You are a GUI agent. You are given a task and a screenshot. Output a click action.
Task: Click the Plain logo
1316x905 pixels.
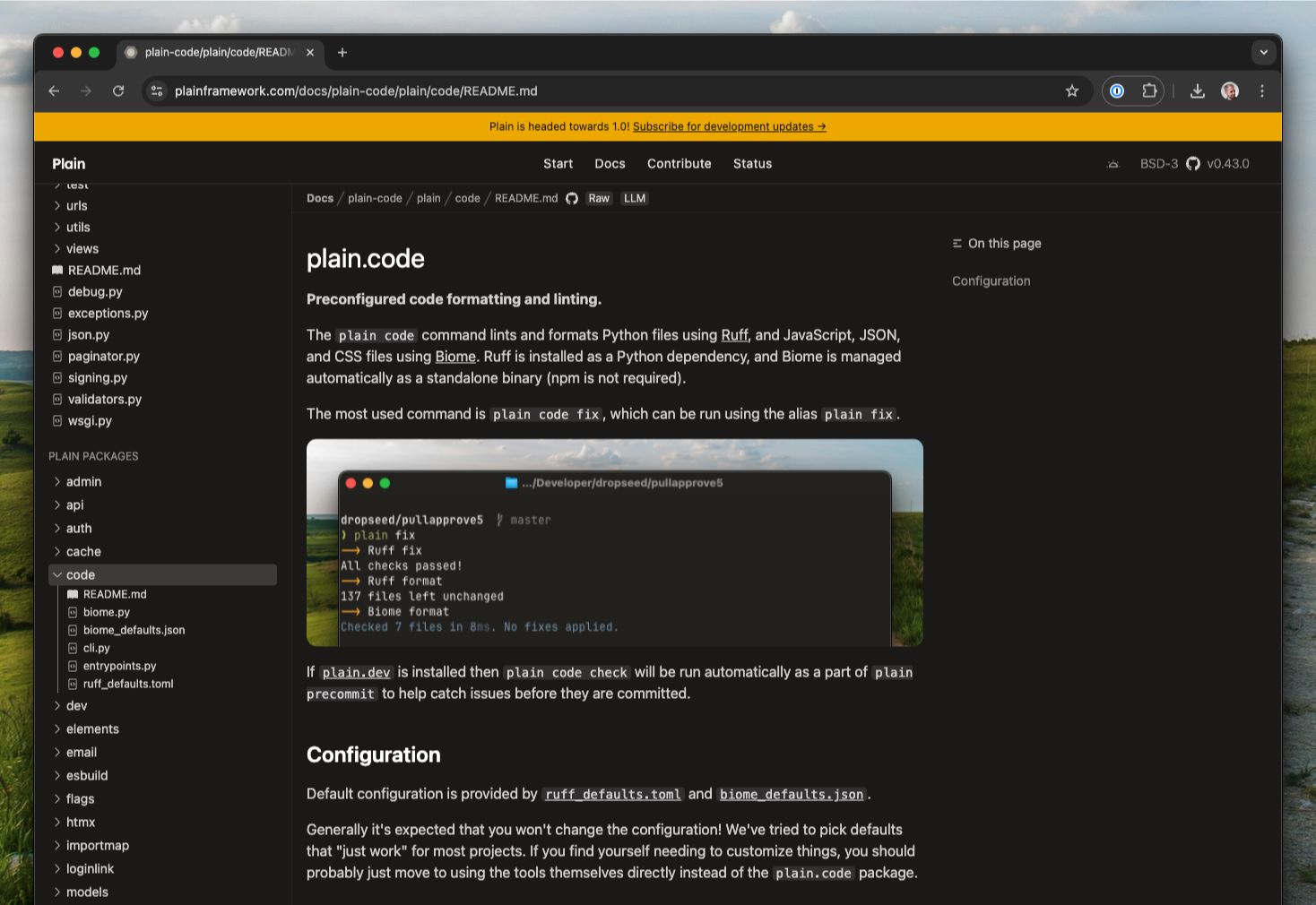69,164
